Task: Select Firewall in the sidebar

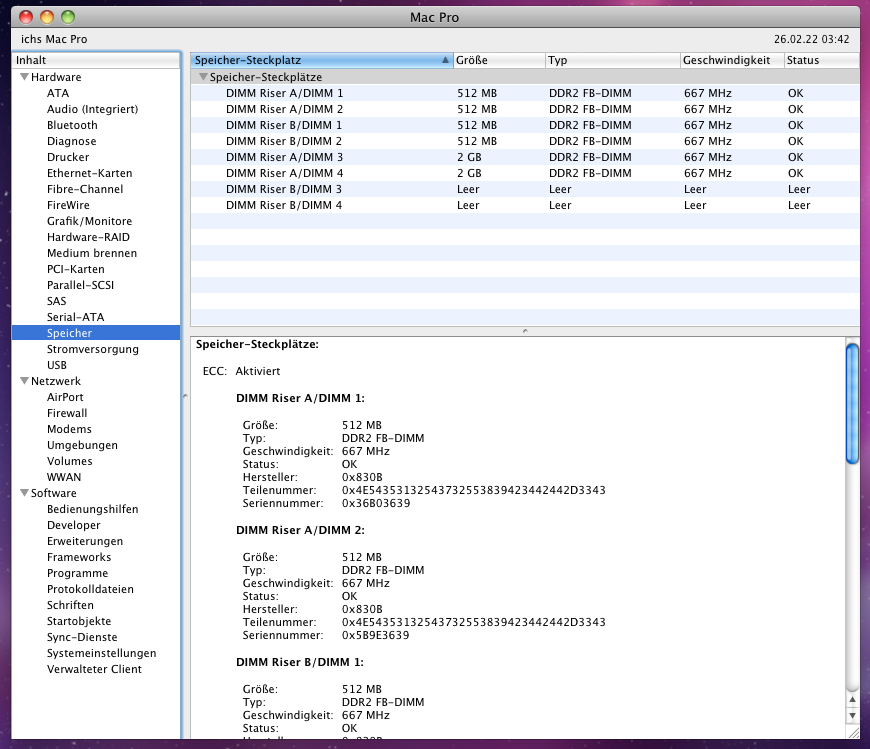Action: [67, 413]
